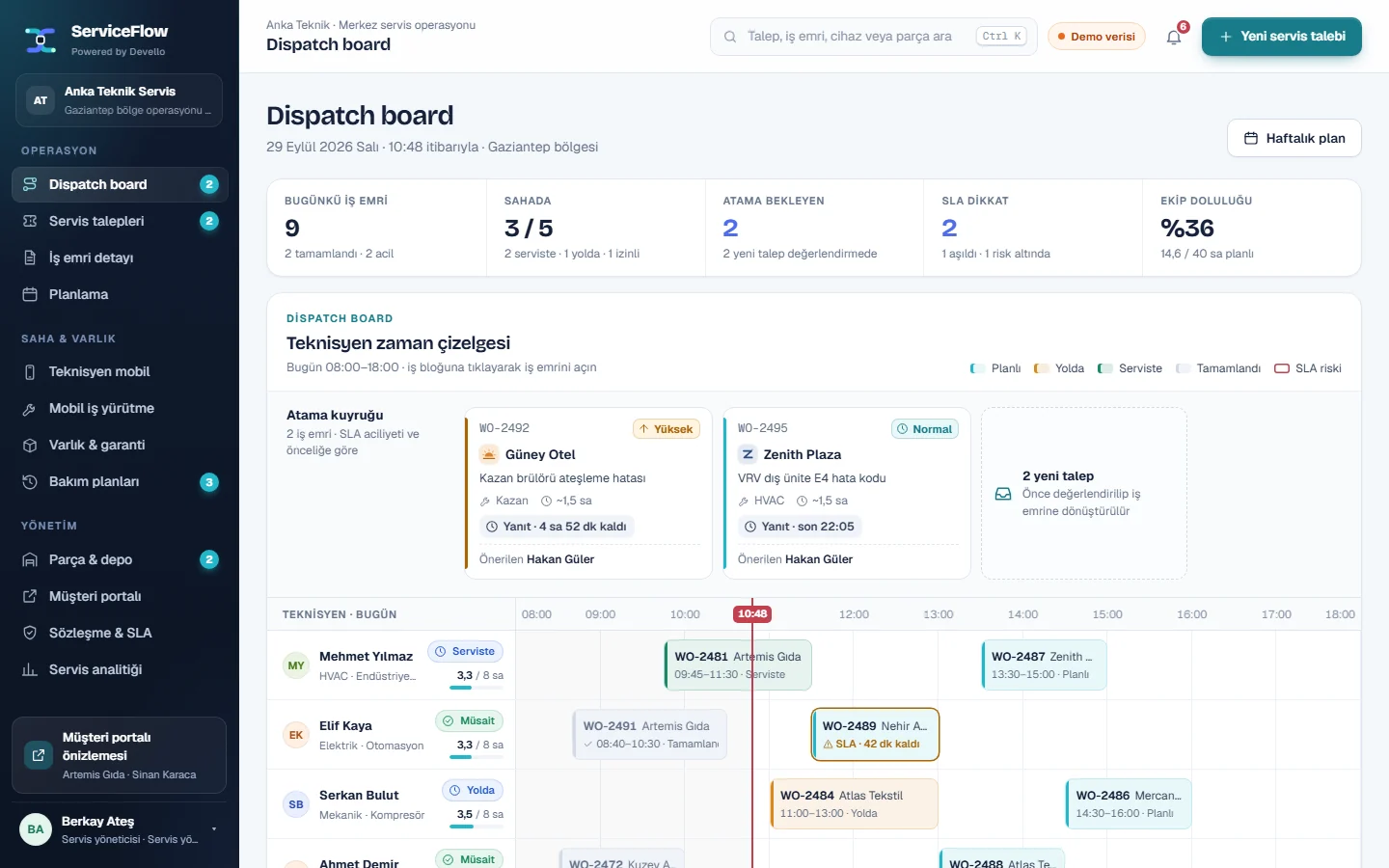Image resolution: width=1389 pixels, height=868 pixels.
Task: Click the BA user avatar
Action: 36,828
